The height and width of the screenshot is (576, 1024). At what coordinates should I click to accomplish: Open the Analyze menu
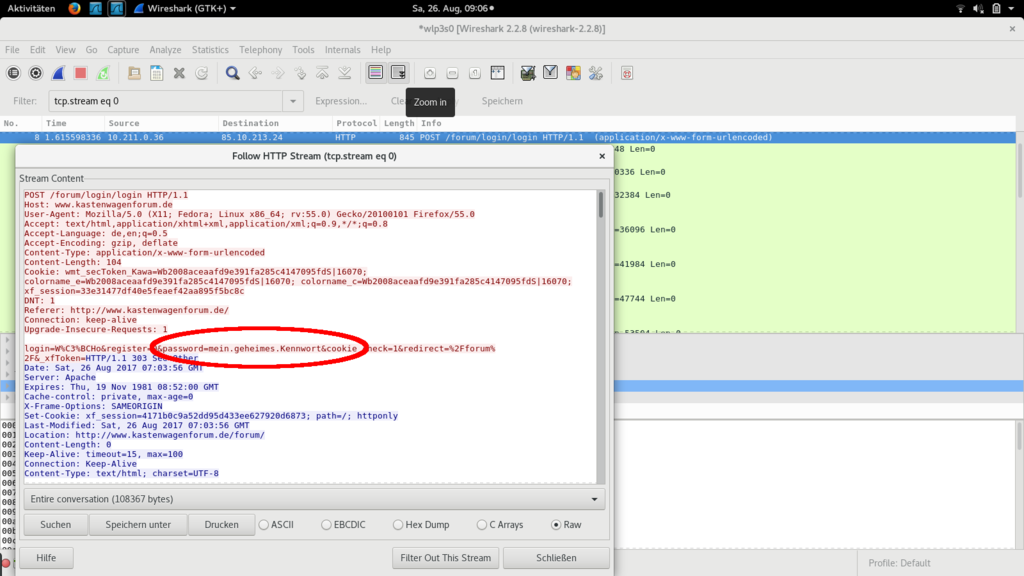(165, 50)
